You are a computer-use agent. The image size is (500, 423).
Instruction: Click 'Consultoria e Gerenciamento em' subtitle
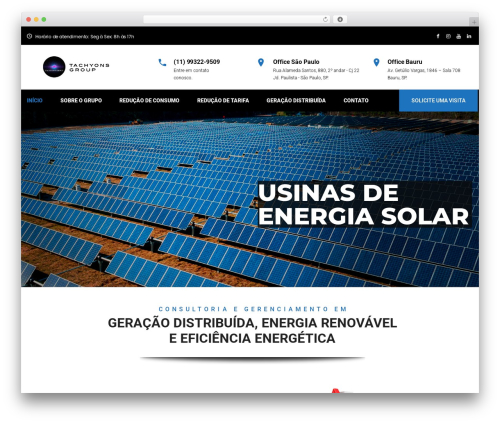click(253, 309)
